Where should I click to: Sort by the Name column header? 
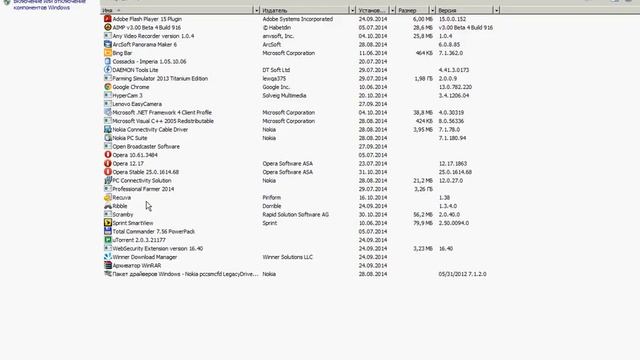(x=177, y=10)
